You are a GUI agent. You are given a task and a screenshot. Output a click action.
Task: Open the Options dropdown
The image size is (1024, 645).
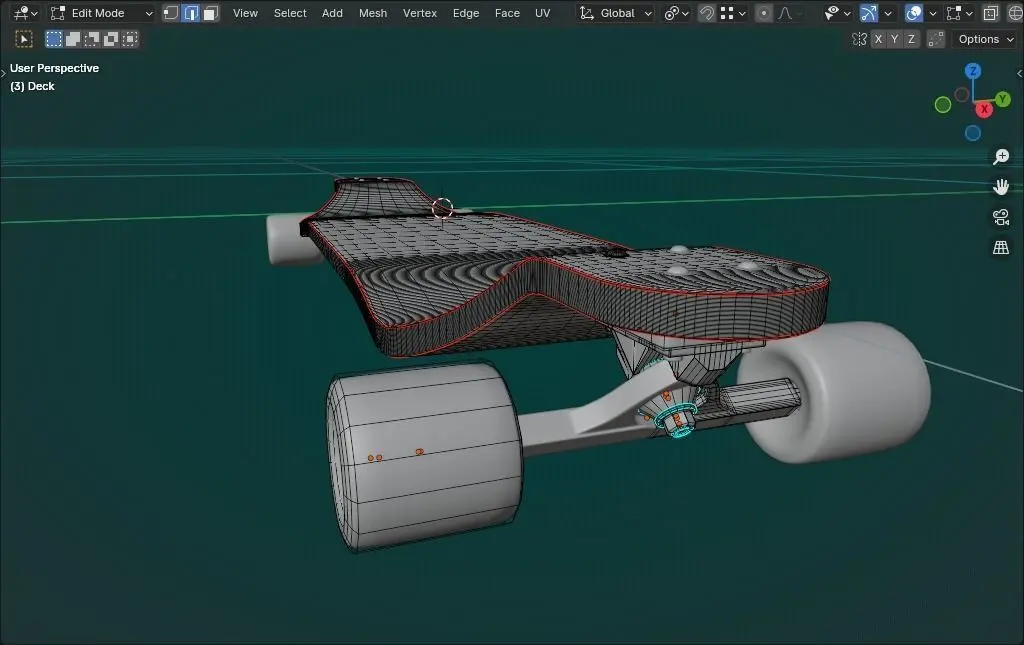pyautogui.click(x=986, y=39)
